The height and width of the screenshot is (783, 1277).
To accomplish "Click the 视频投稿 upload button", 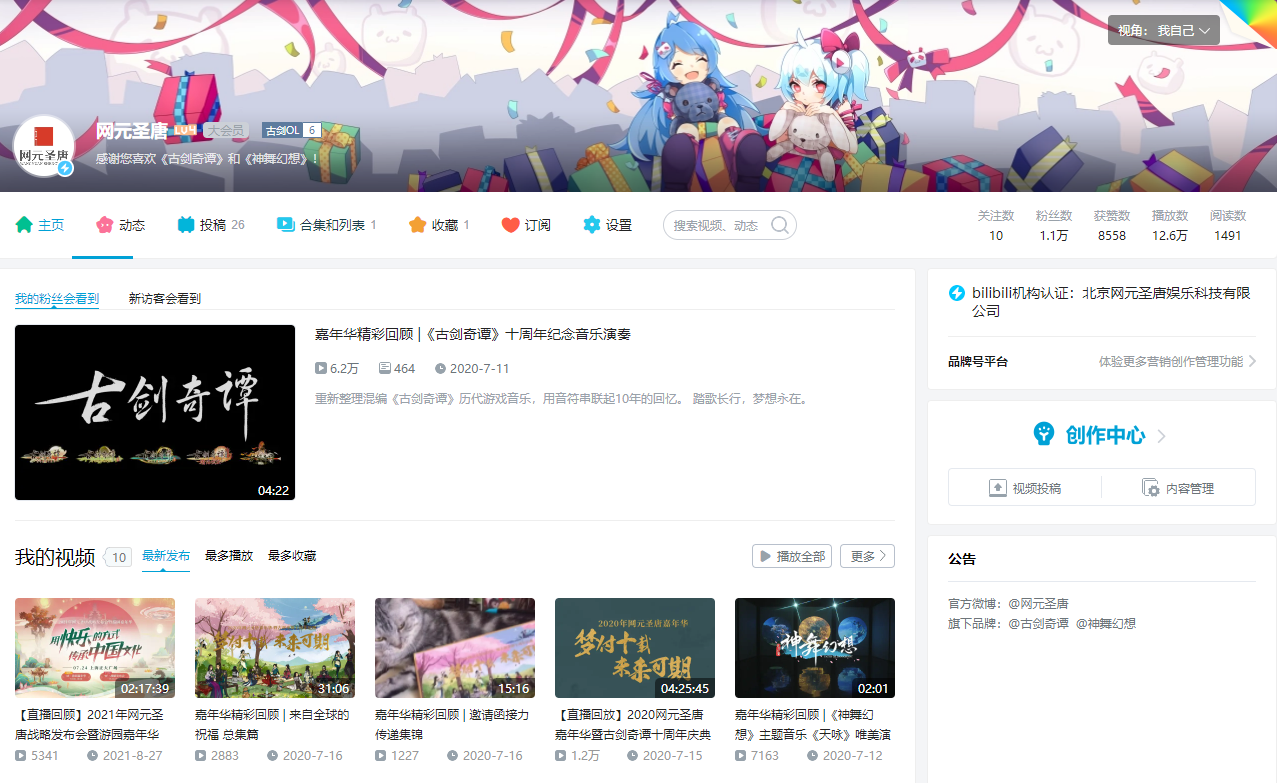I will pyautogui.click(x=1025, y=488).
